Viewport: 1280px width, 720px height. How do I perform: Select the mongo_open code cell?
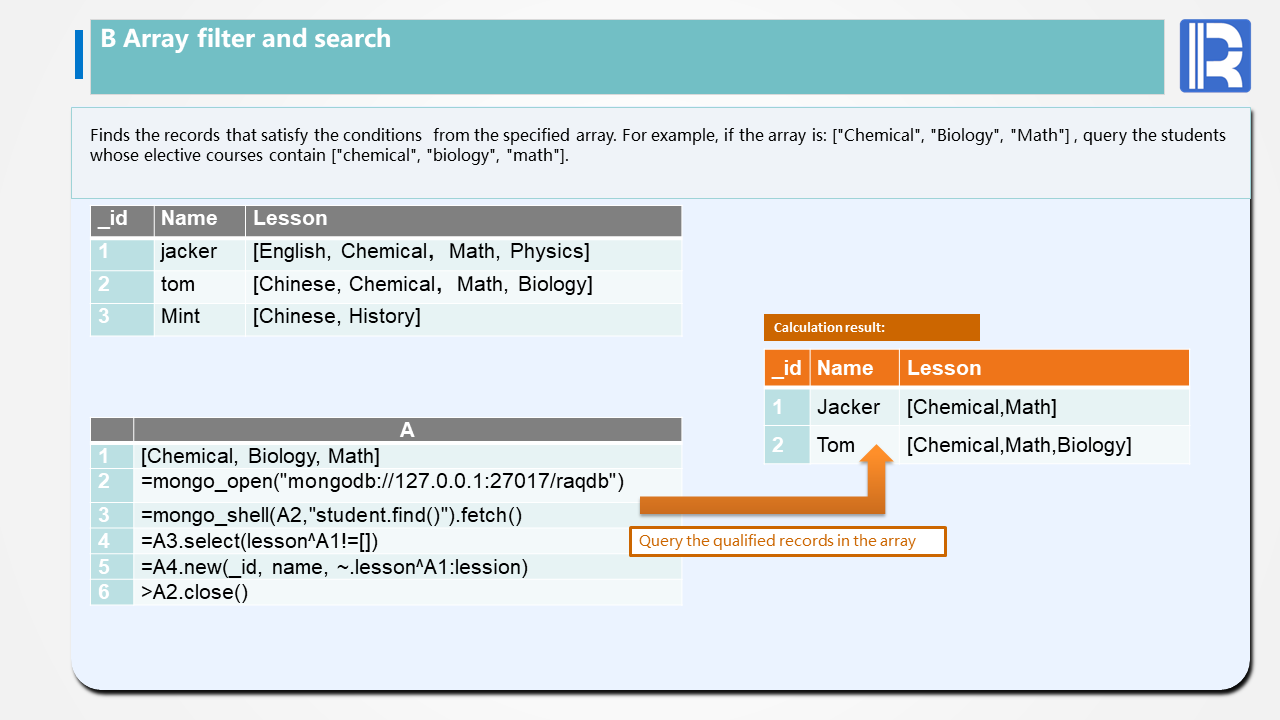383,482
